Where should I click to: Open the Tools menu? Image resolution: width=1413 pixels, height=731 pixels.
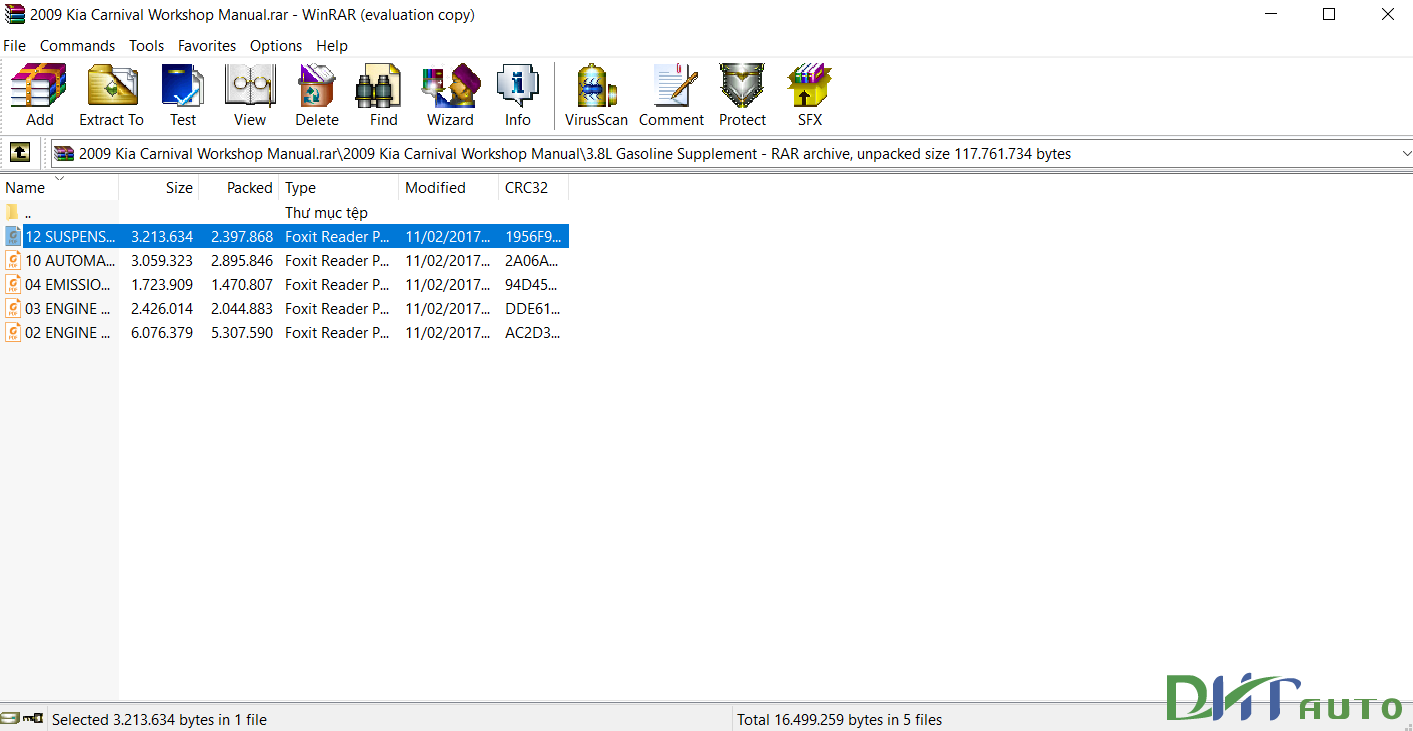click(146, 46)
